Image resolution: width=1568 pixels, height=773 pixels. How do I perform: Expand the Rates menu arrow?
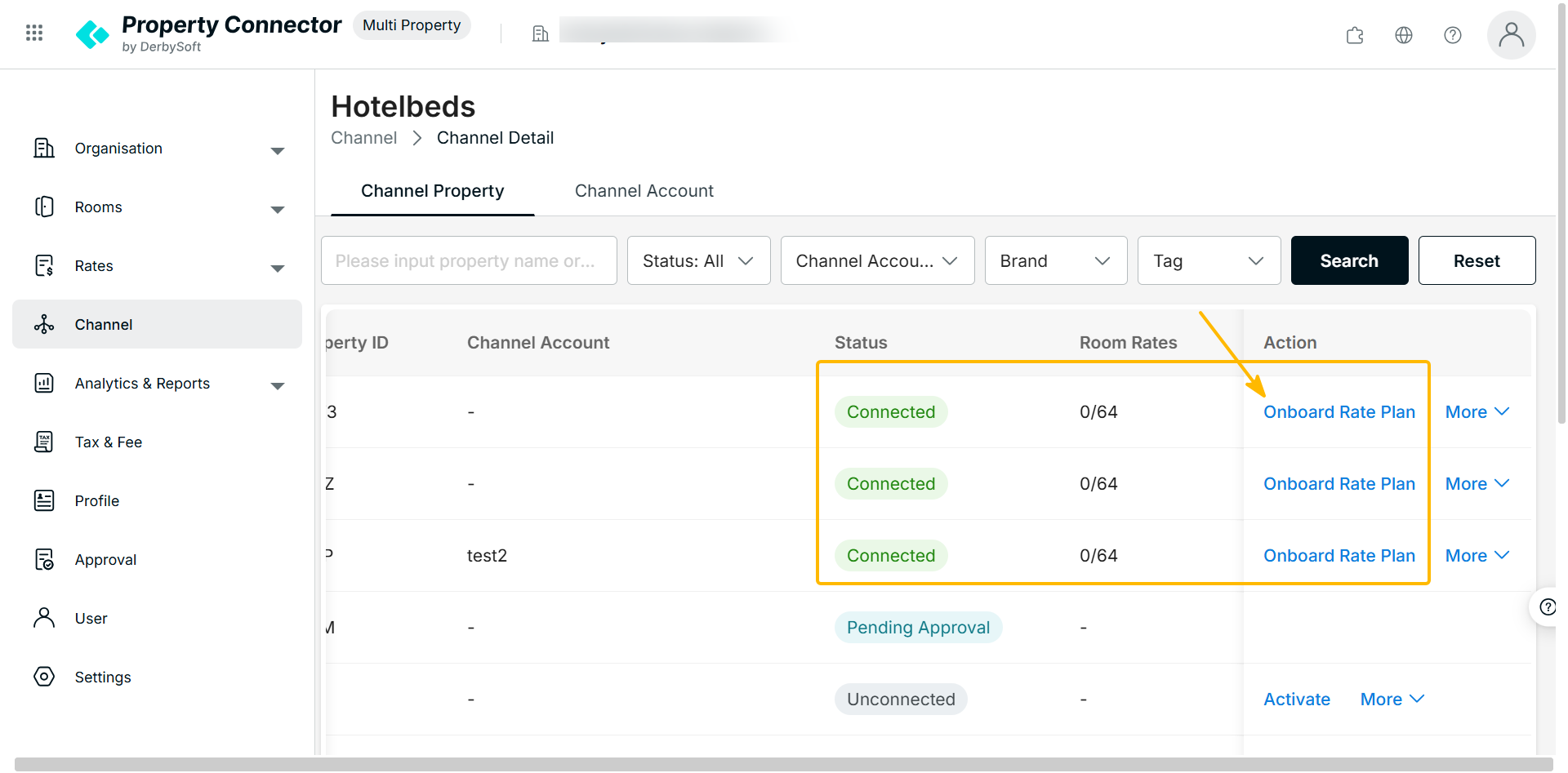(x=278, y=269)
